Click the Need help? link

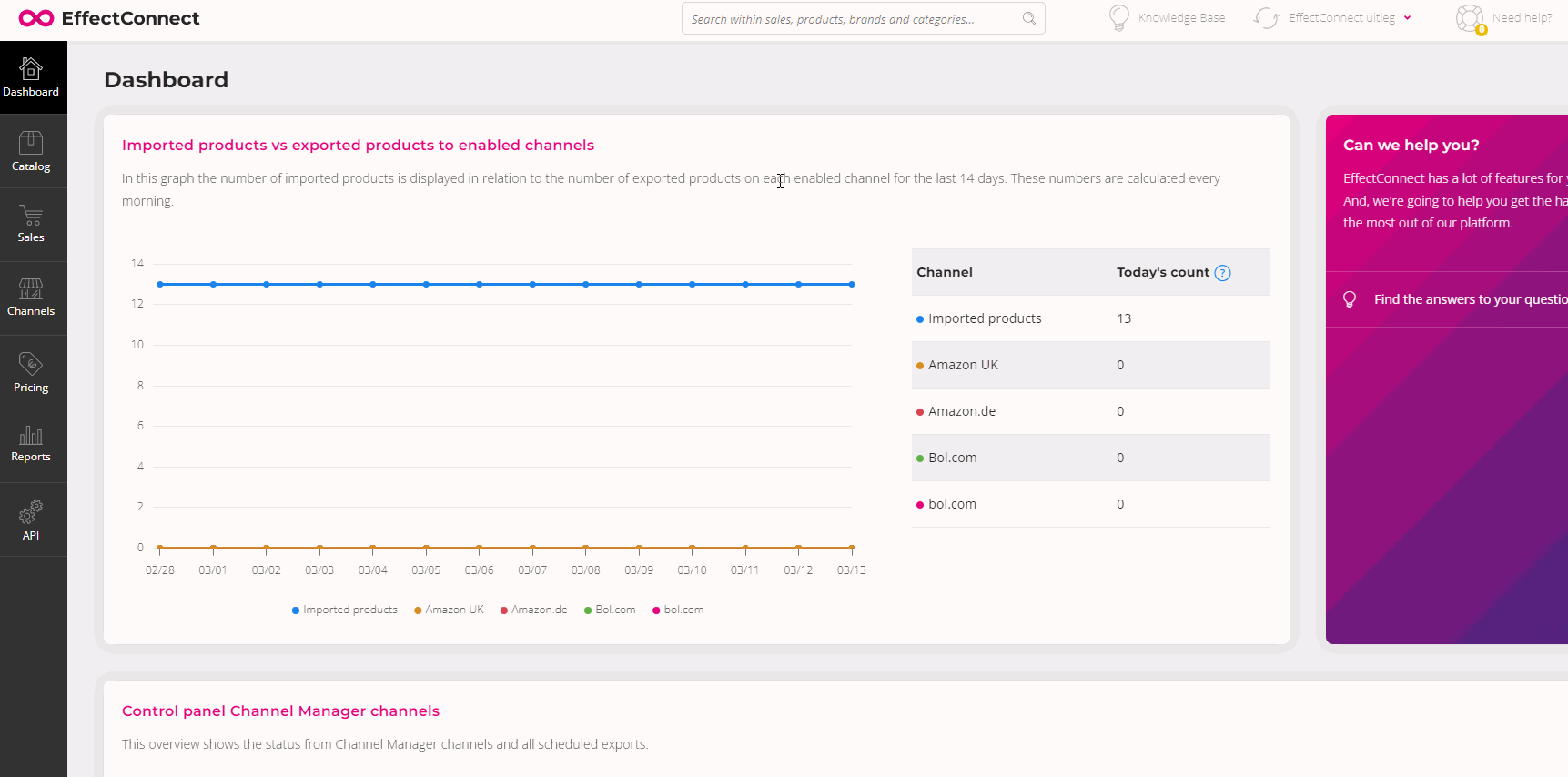(1522, 18)
